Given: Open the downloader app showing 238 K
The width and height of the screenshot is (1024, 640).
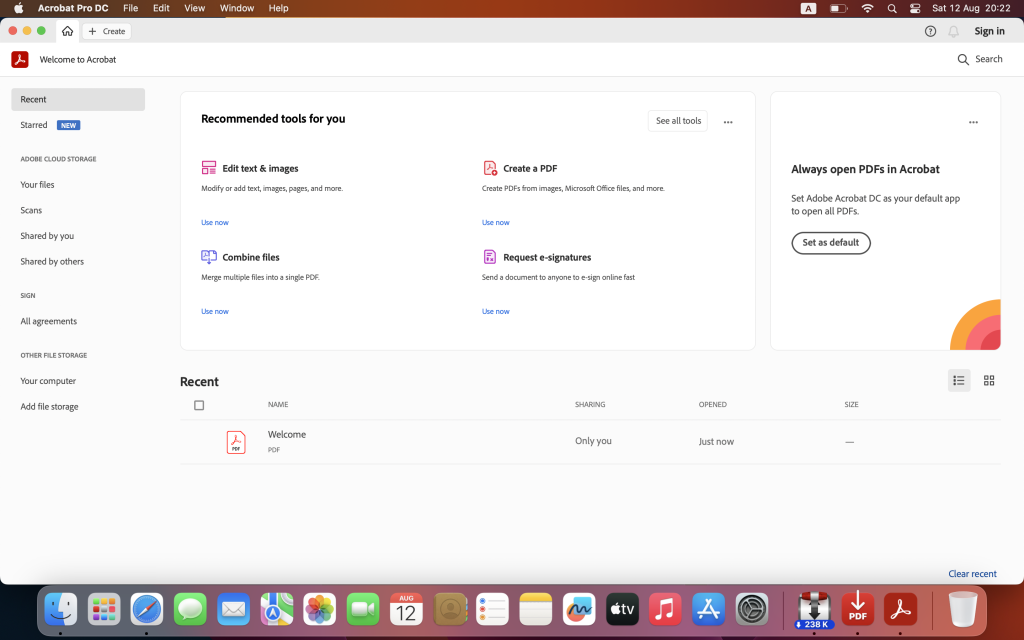Looking at the screenshot, I should [x=814, y=610].
